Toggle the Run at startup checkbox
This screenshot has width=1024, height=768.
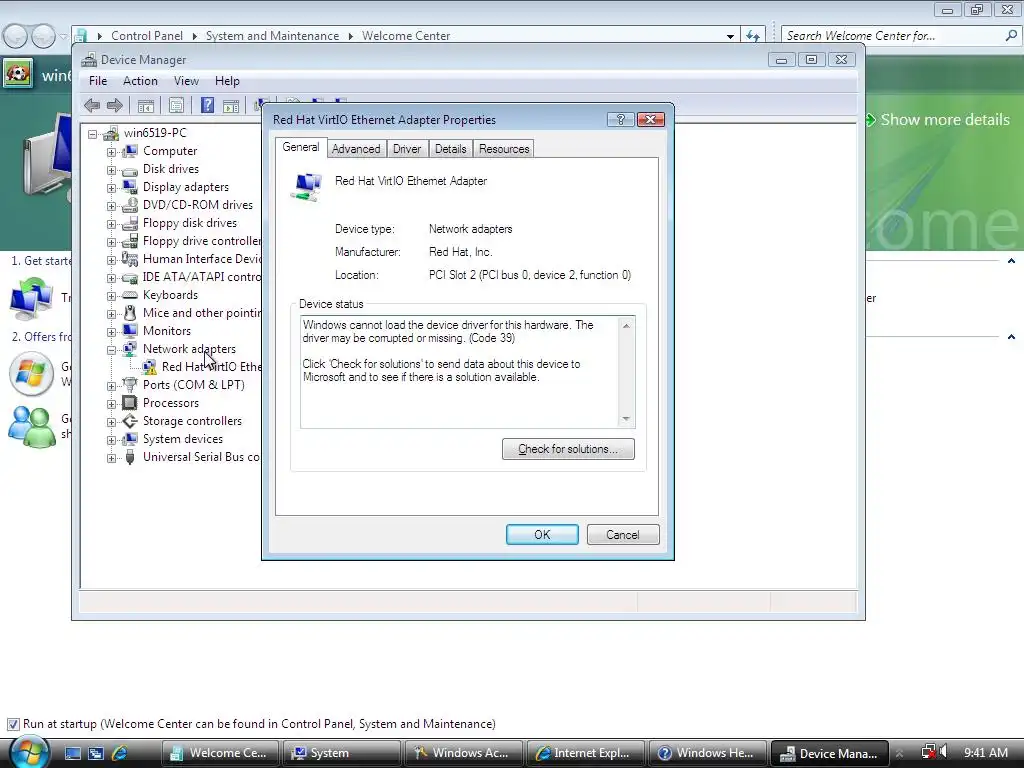13,724
